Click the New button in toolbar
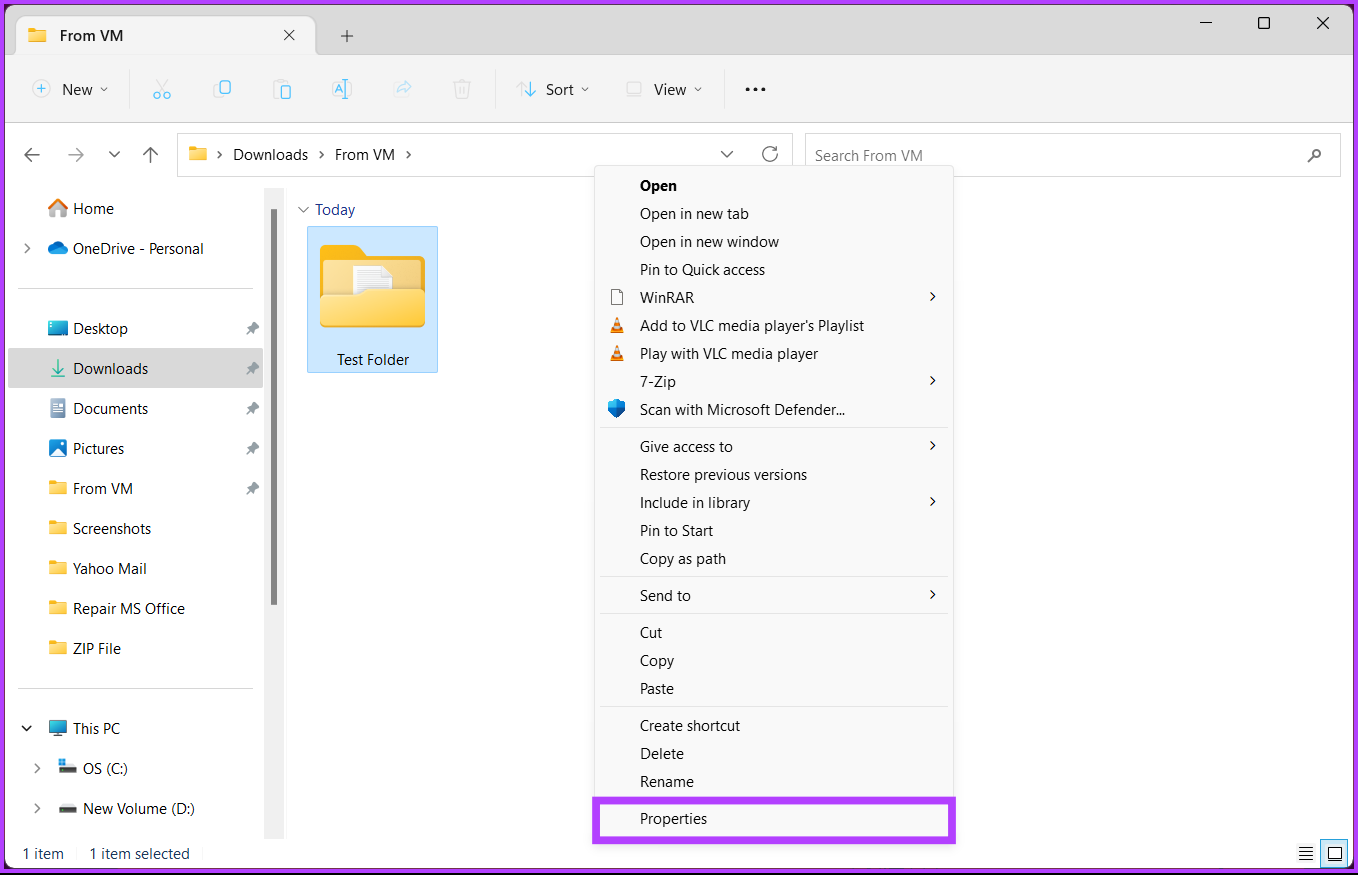 [70, 89]
